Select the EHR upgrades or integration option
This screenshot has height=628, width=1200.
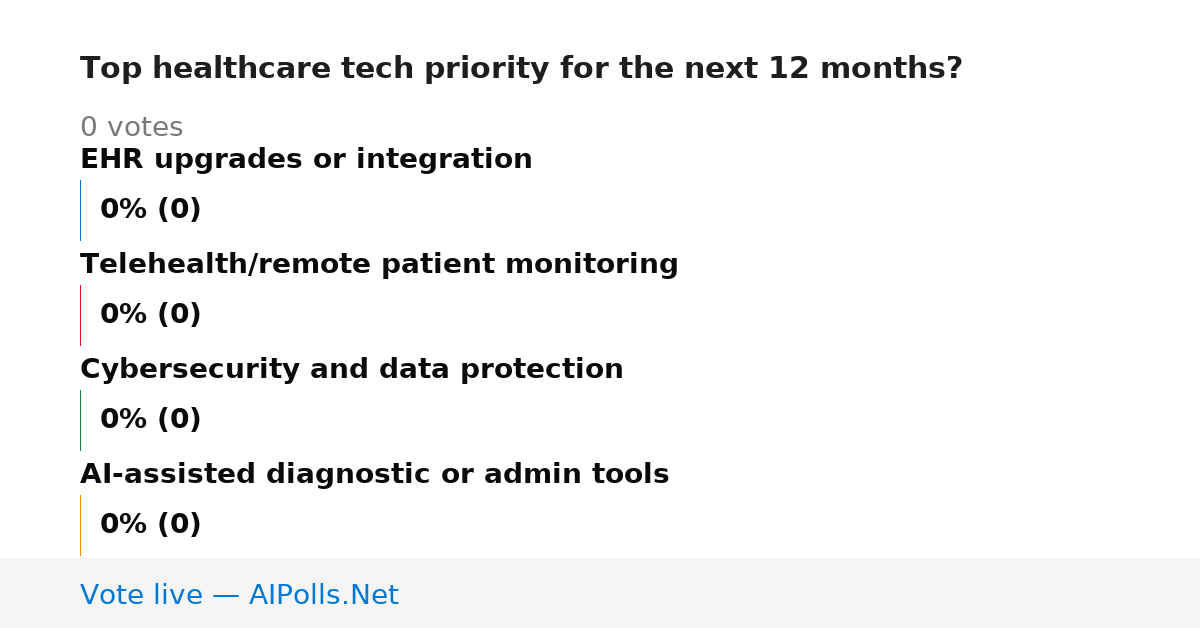coord(306,160)
